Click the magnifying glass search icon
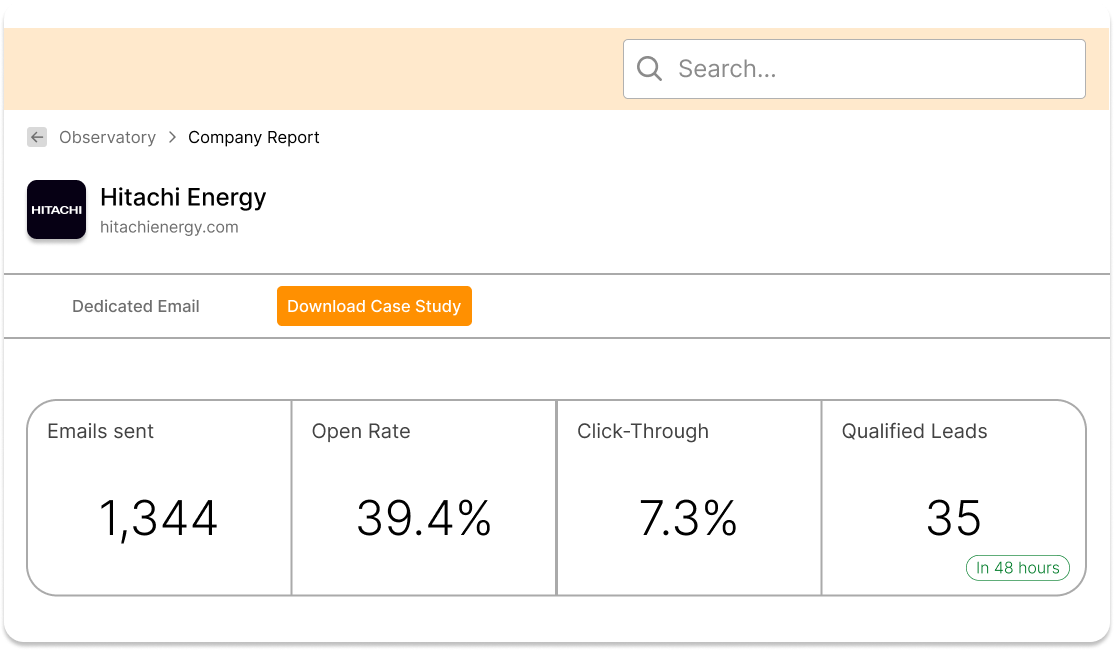Image resolution: width=1114 pixels, height=650 pixels. pos(650,69)
